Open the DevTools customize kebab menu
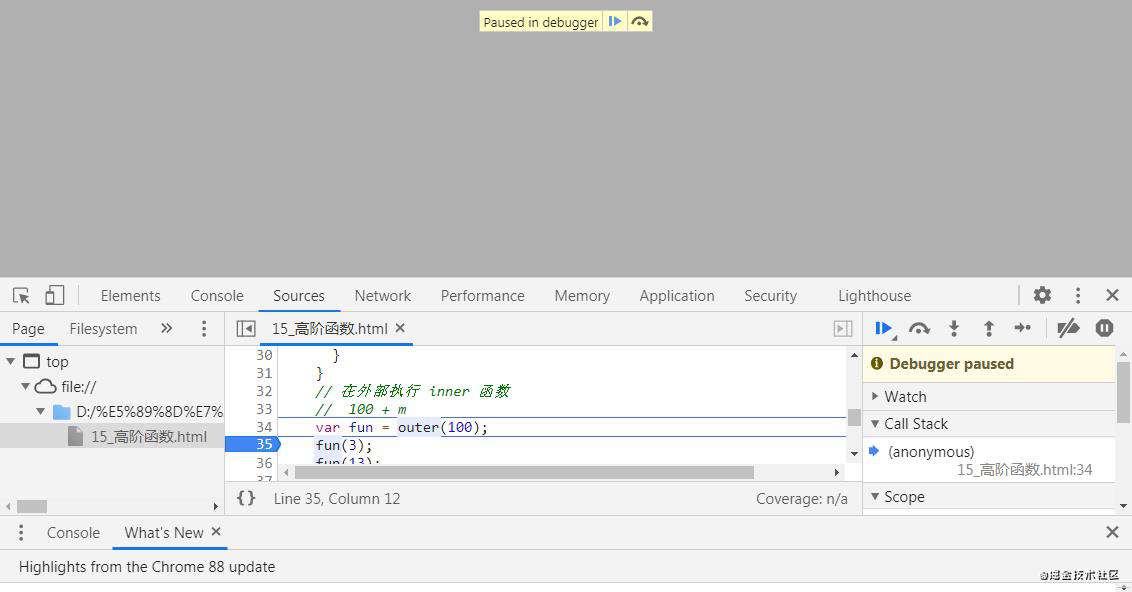This screenshot has height=592, width=1132. click(x=1078, y=295)
